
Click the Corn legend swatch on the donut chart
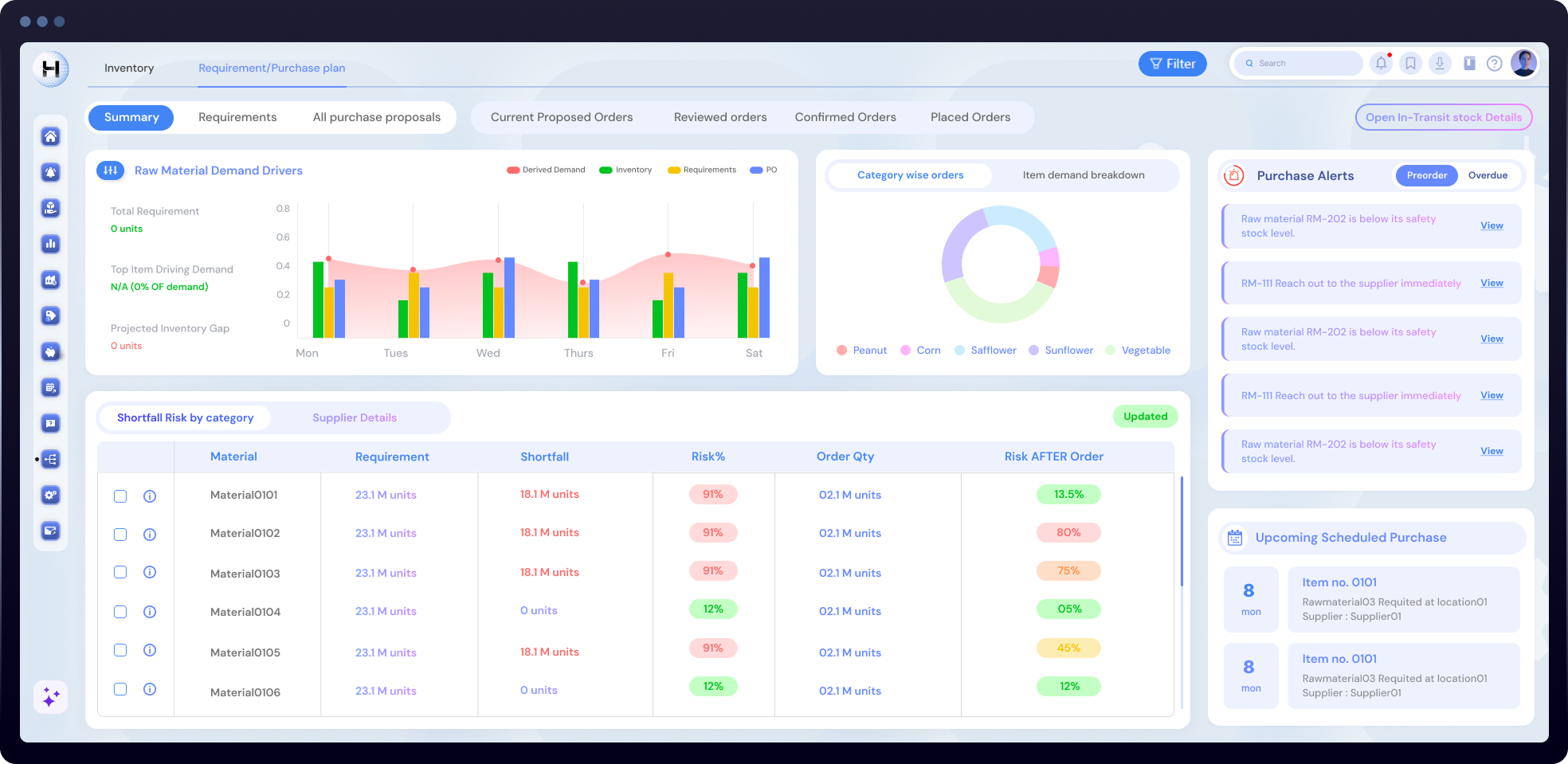[x=905, y=350]
